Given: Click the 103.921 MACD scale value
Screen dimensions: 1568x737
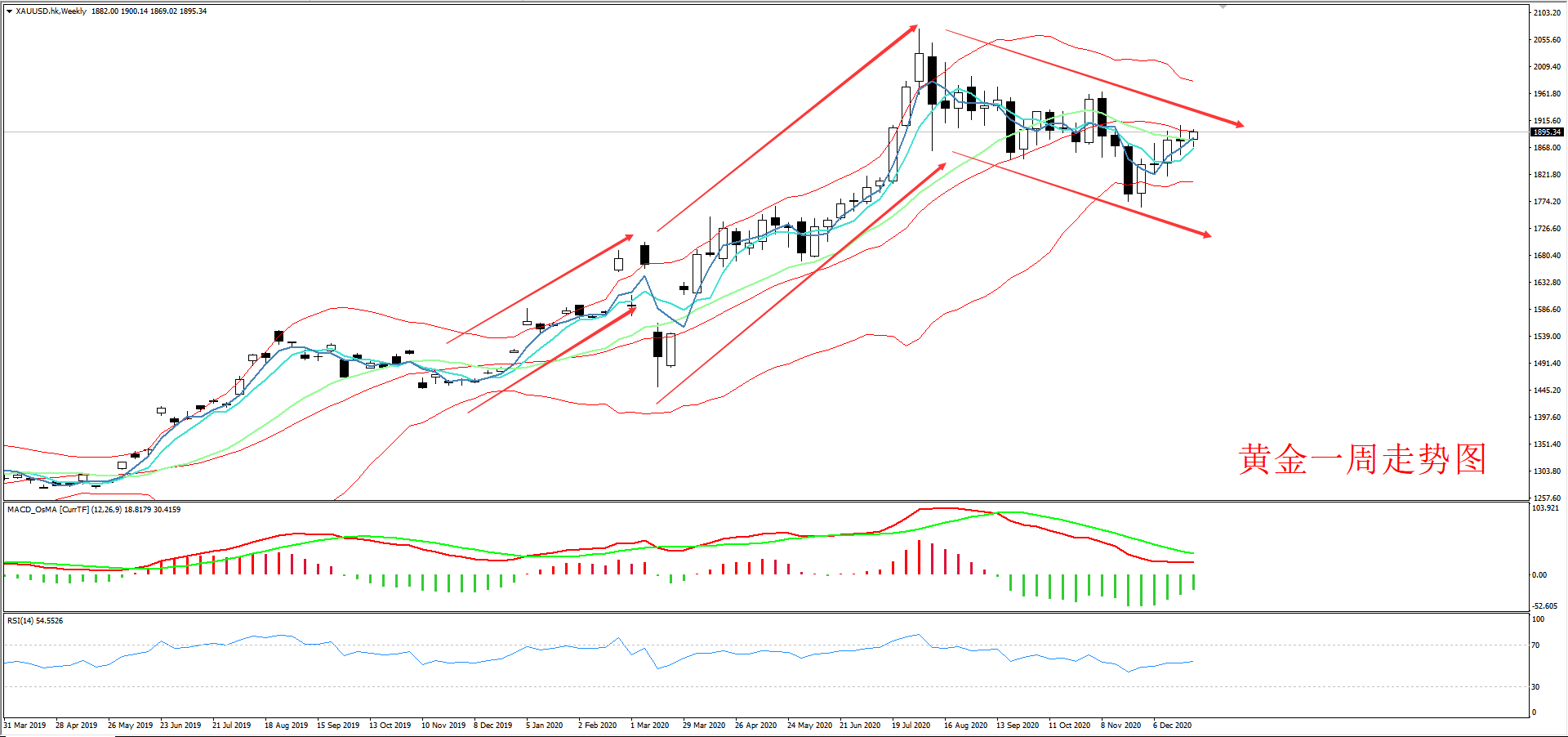Looking at the screenshot, I should (x=1545, y=508).
